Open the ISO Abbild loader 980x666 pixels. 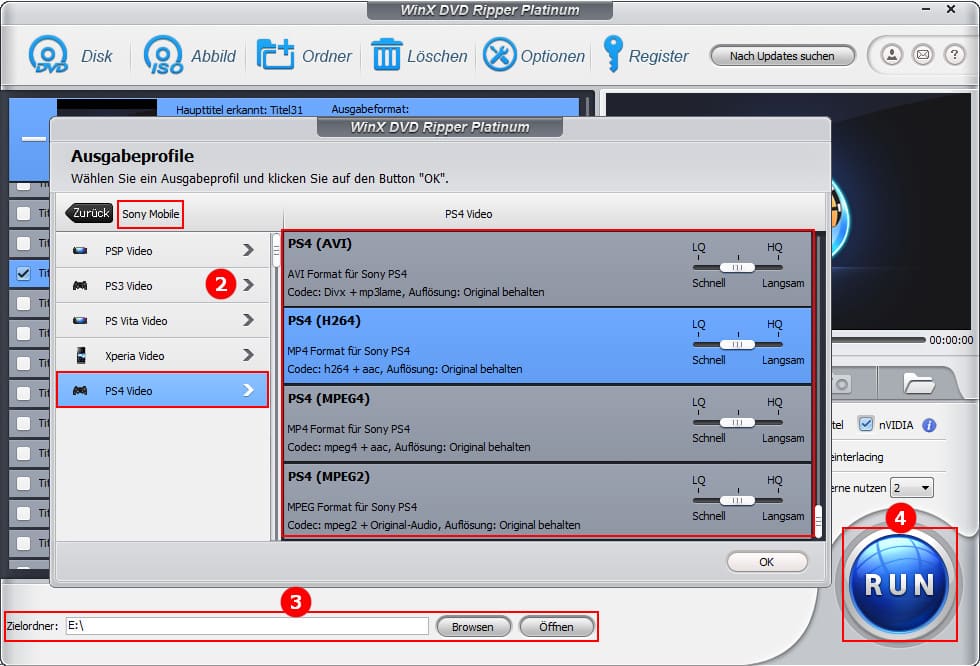tap(164, 55)
